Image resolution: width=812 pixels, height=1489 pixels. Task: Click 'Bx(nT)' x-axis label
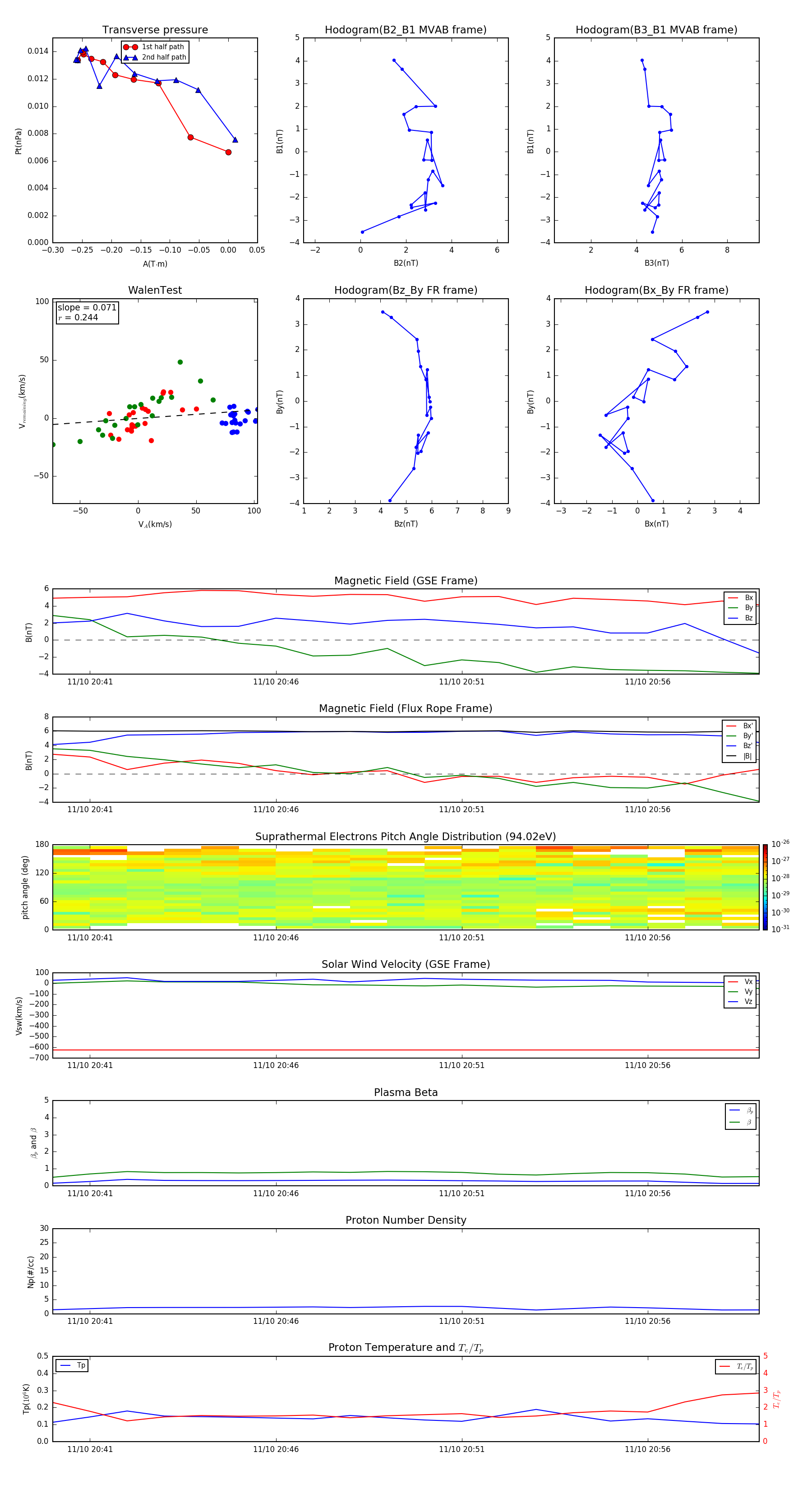point(656,524)
